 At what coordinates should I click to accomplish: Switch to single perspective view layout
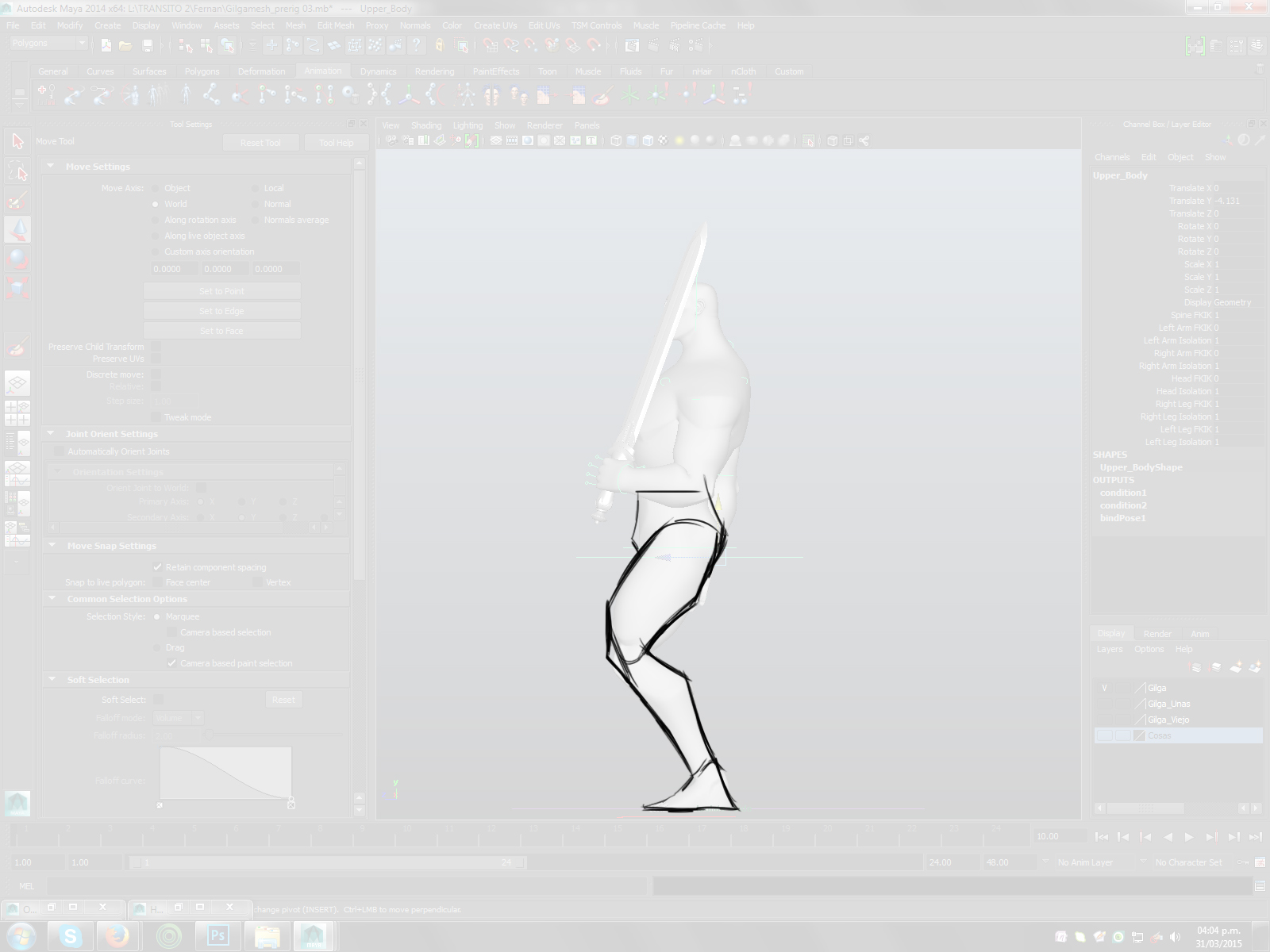click(x=17, y=383)
